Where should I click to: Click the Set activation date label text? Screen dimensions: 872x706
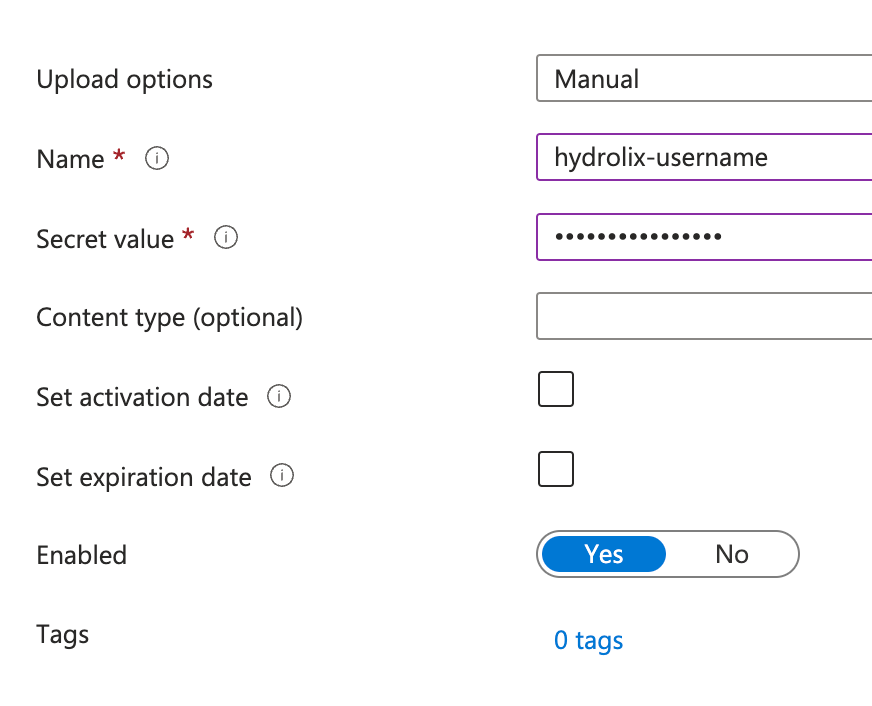tap(142, 397)
